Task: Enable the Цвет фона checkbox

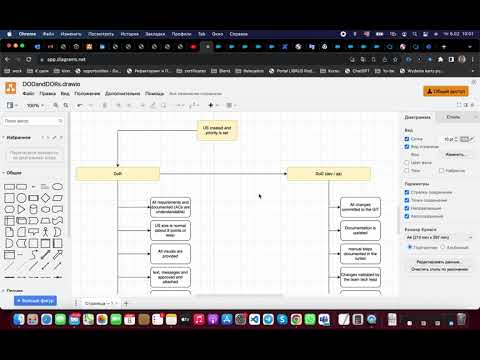Action: [x=407, y=163]
